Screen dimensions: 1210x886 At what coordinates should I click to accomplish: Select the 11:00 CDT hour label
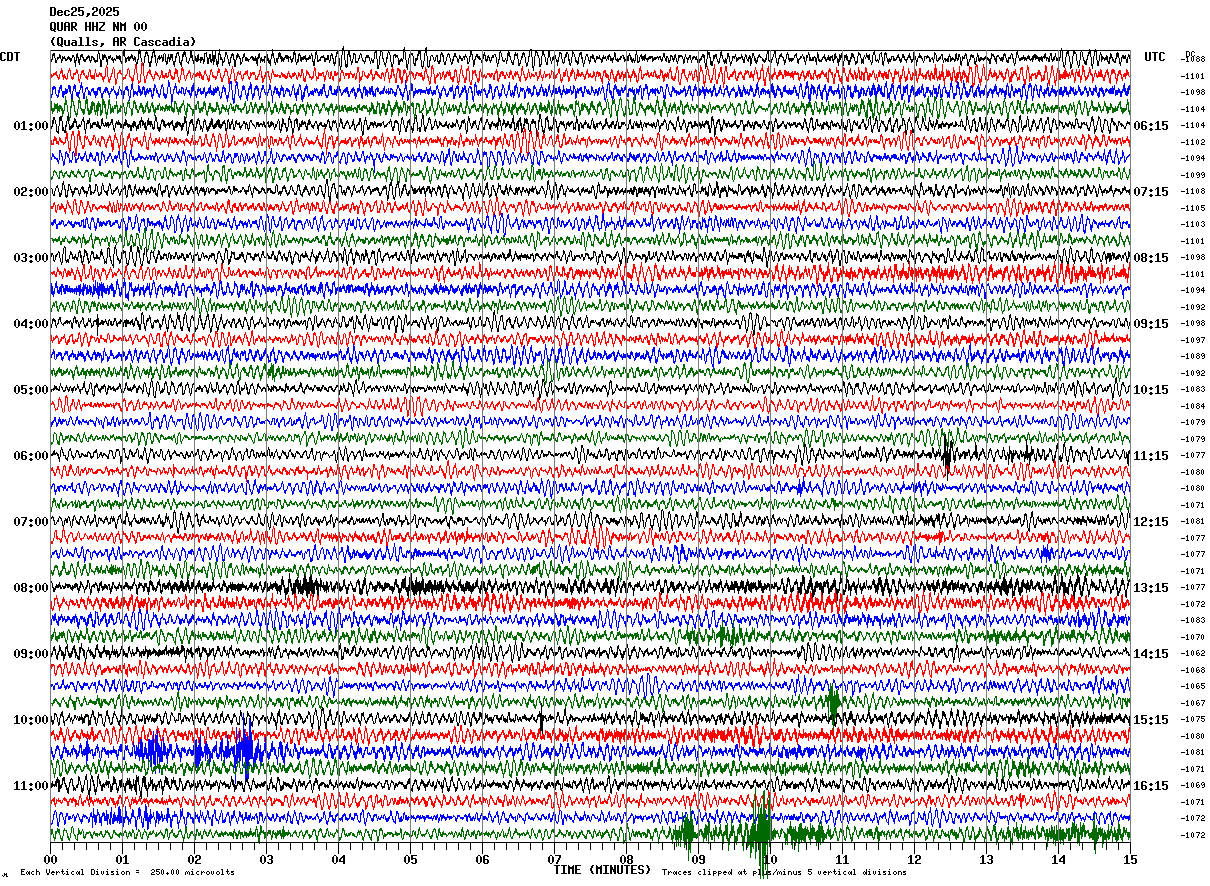click(31, 786)
